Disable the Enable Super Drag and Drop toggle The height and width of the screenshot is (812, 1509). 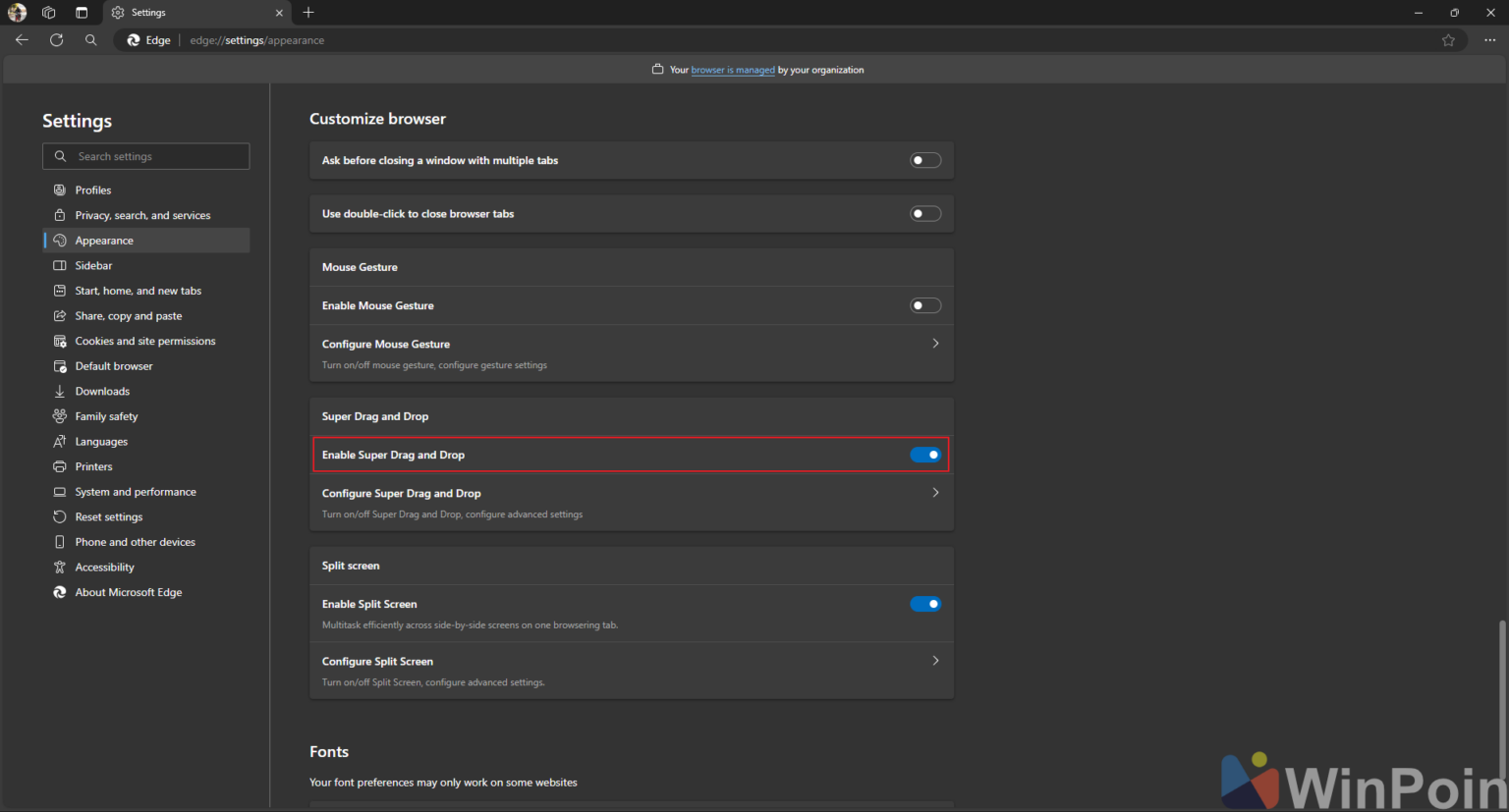(x=924, y=454)
